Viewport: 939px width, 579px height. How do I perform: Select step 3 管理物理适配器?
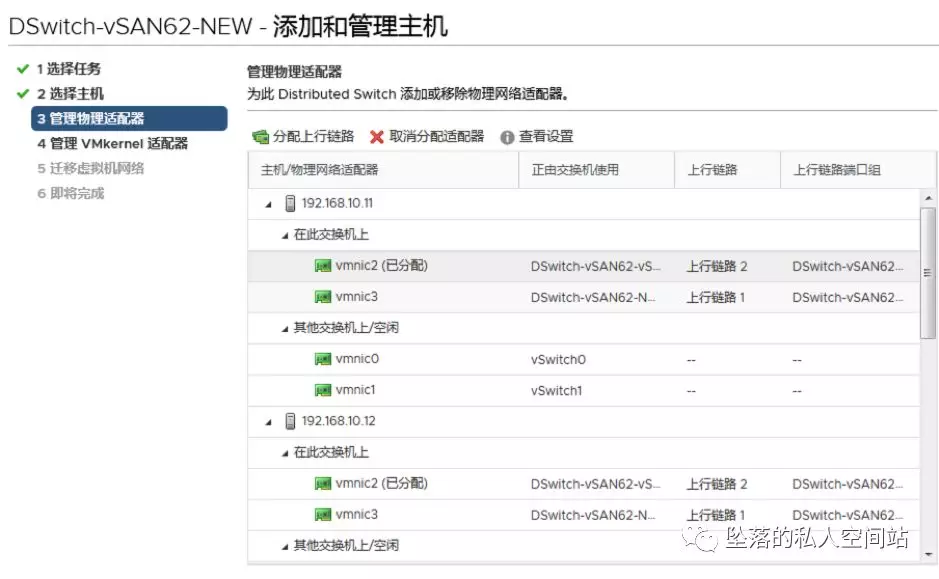[129, 119]
